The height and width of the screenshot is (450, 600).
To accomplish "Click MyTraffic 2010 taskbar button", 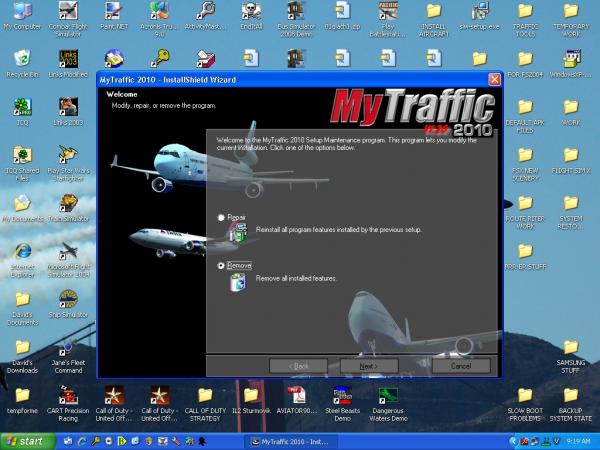I will click(291, 442).
